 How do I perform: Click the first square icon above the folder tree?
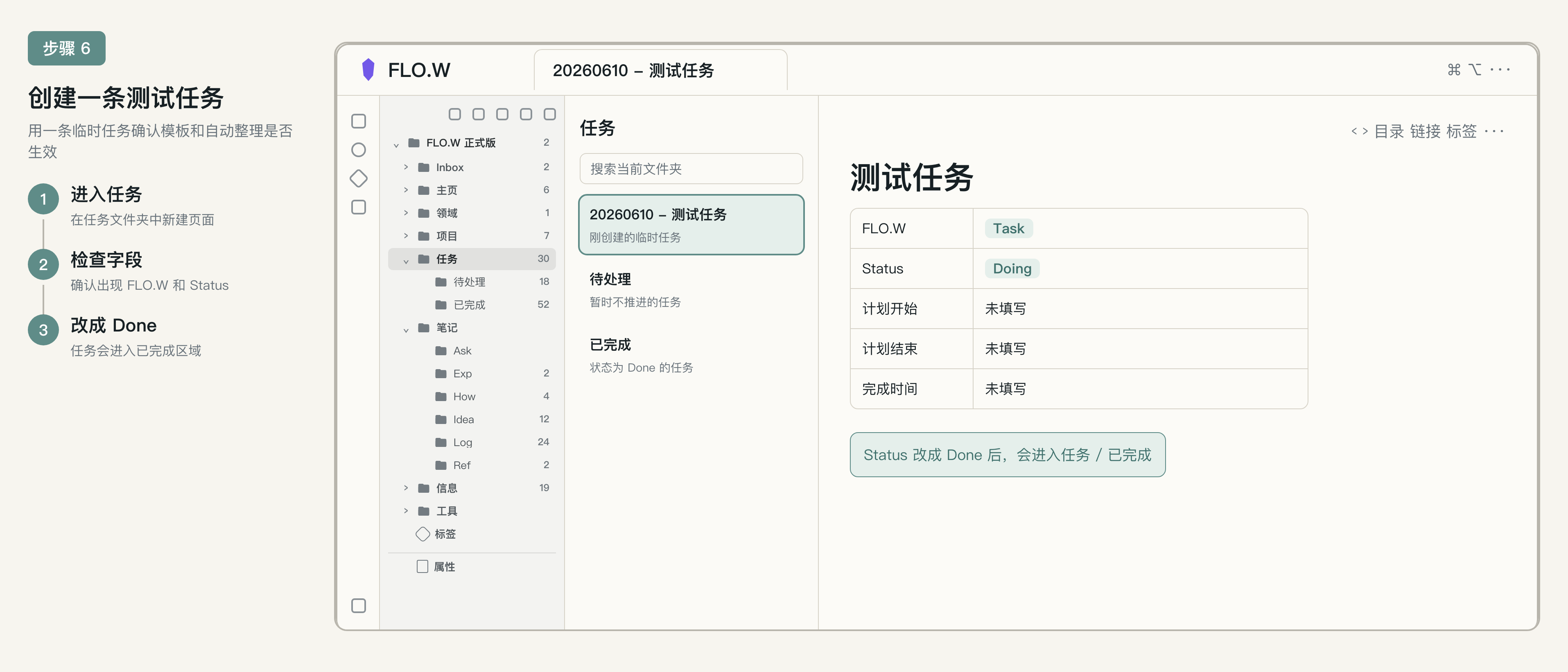(455, 114)
